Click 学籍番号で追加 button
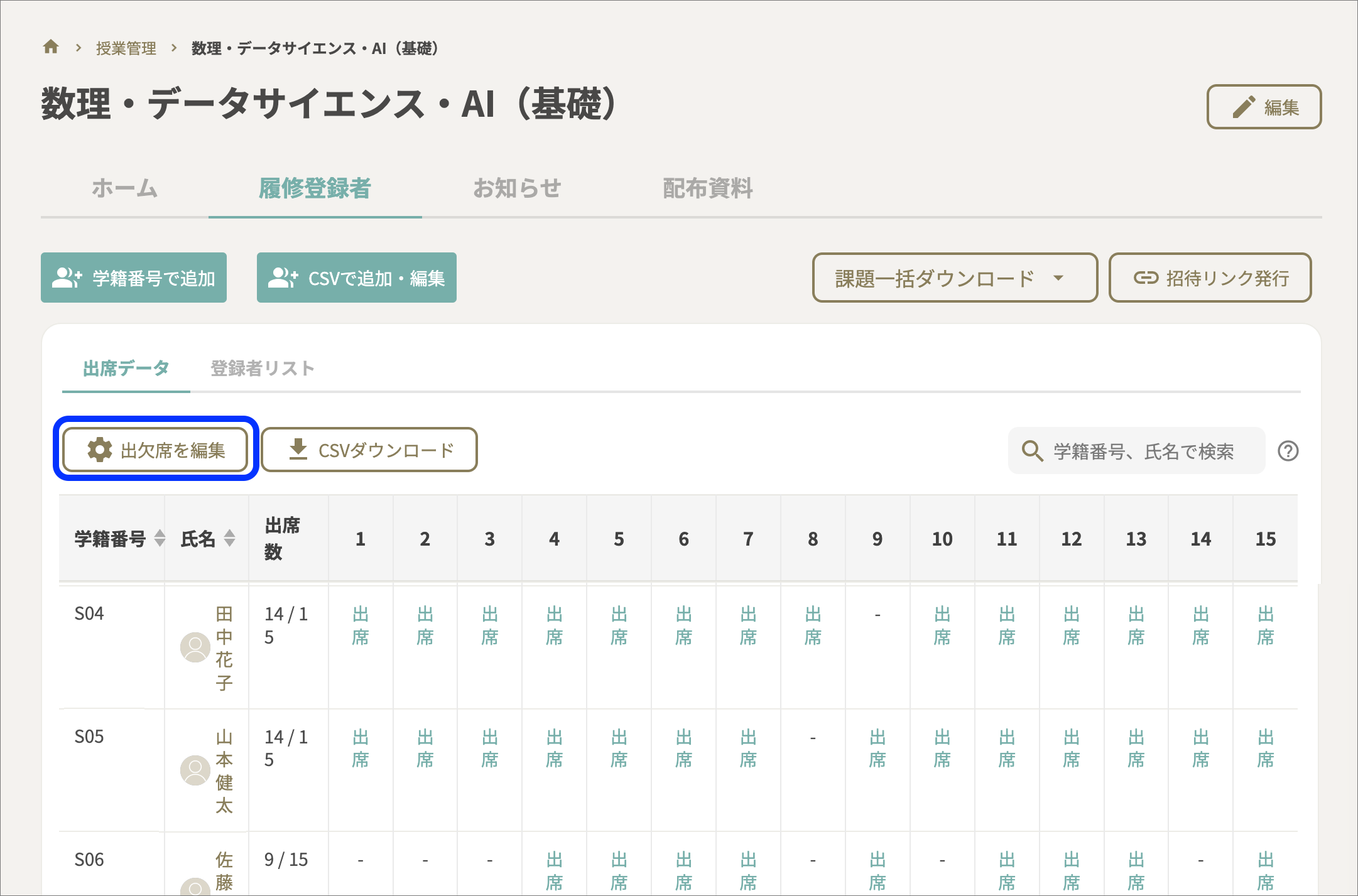1358x896 pixels. [134, 278]
